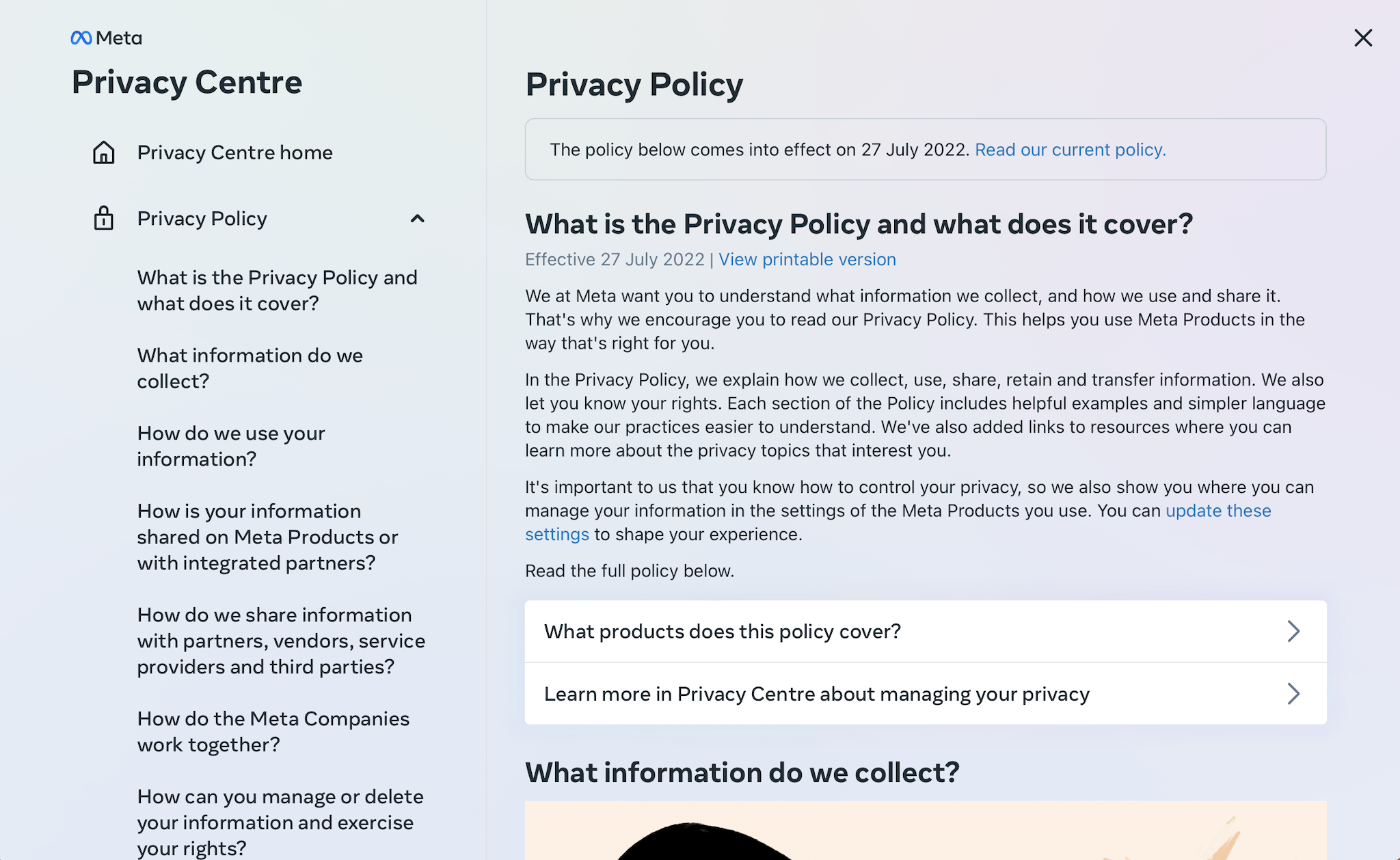Click the Privacy Centre home house icon
The height and width of the screenshot is (860, 1400).
(x=104, y=152)
